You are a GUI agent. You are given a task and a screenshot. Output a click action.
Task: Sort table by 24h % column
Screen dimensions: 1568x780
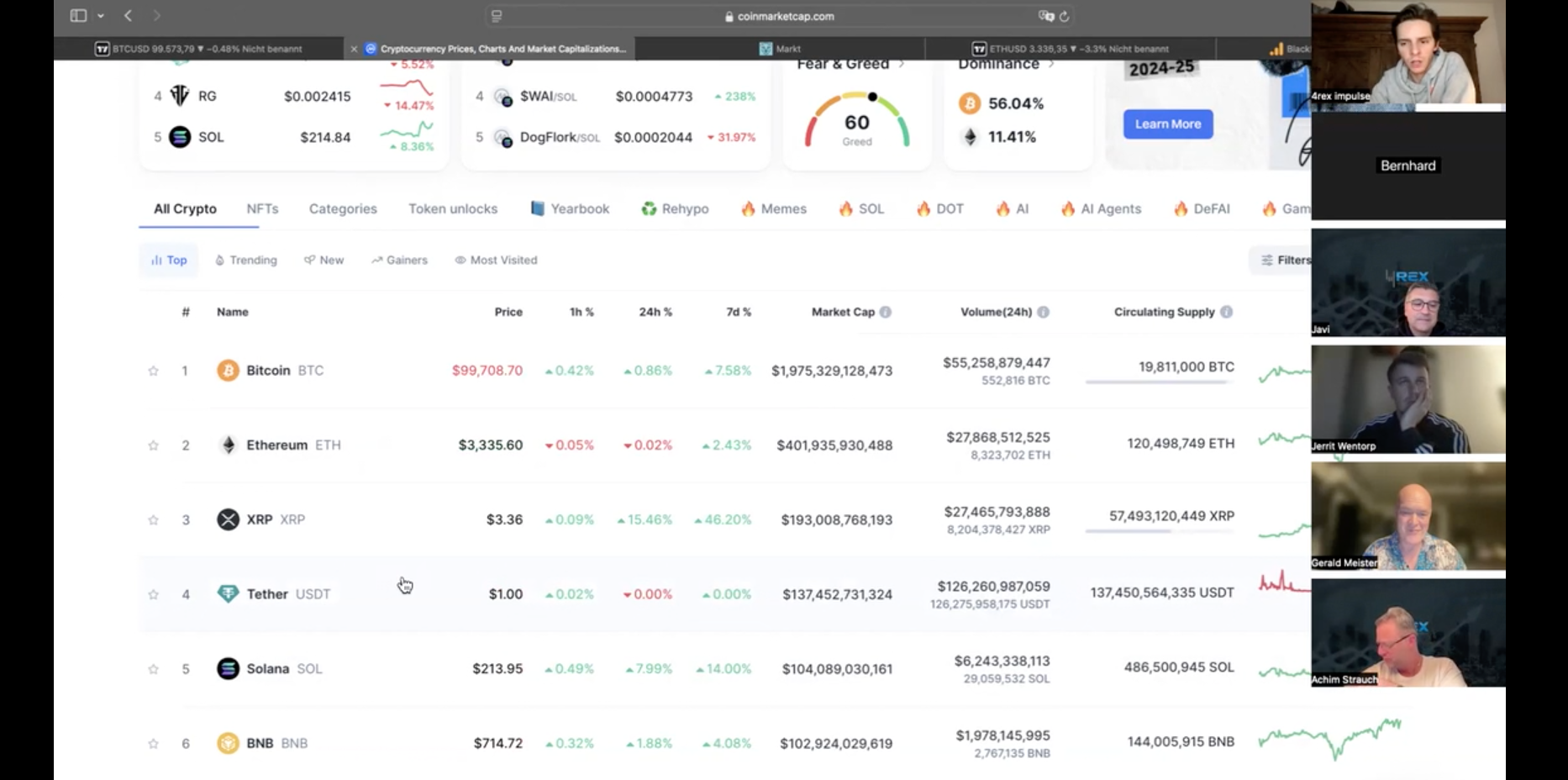(x=655, y=312)
